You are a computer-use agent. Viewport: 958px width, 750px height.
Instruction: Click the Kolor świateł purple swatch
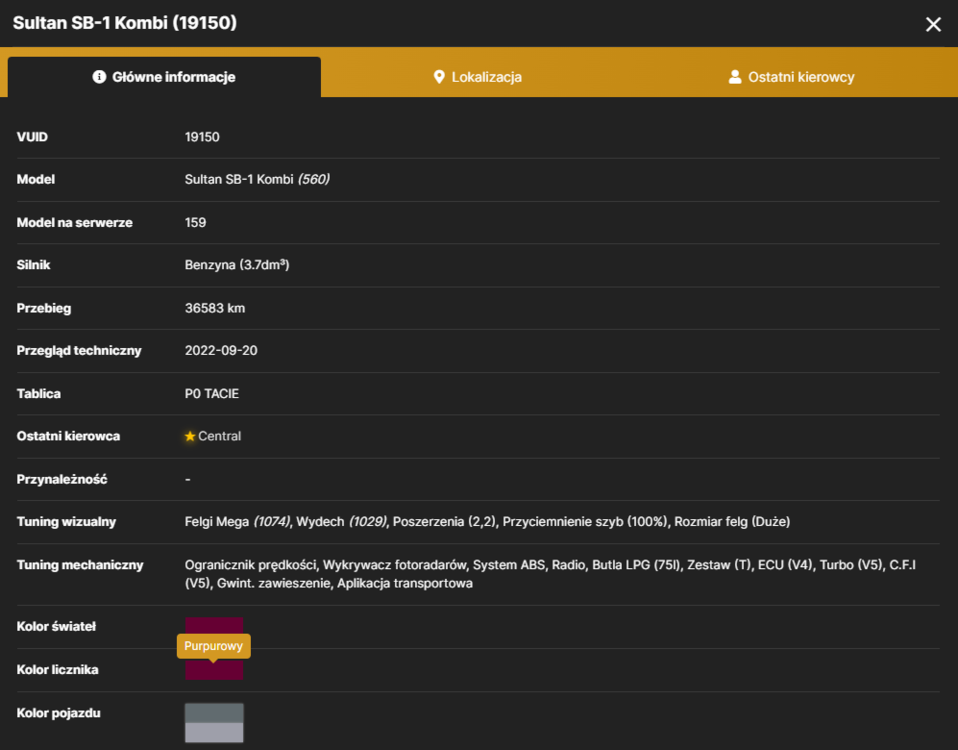(214, 625)
